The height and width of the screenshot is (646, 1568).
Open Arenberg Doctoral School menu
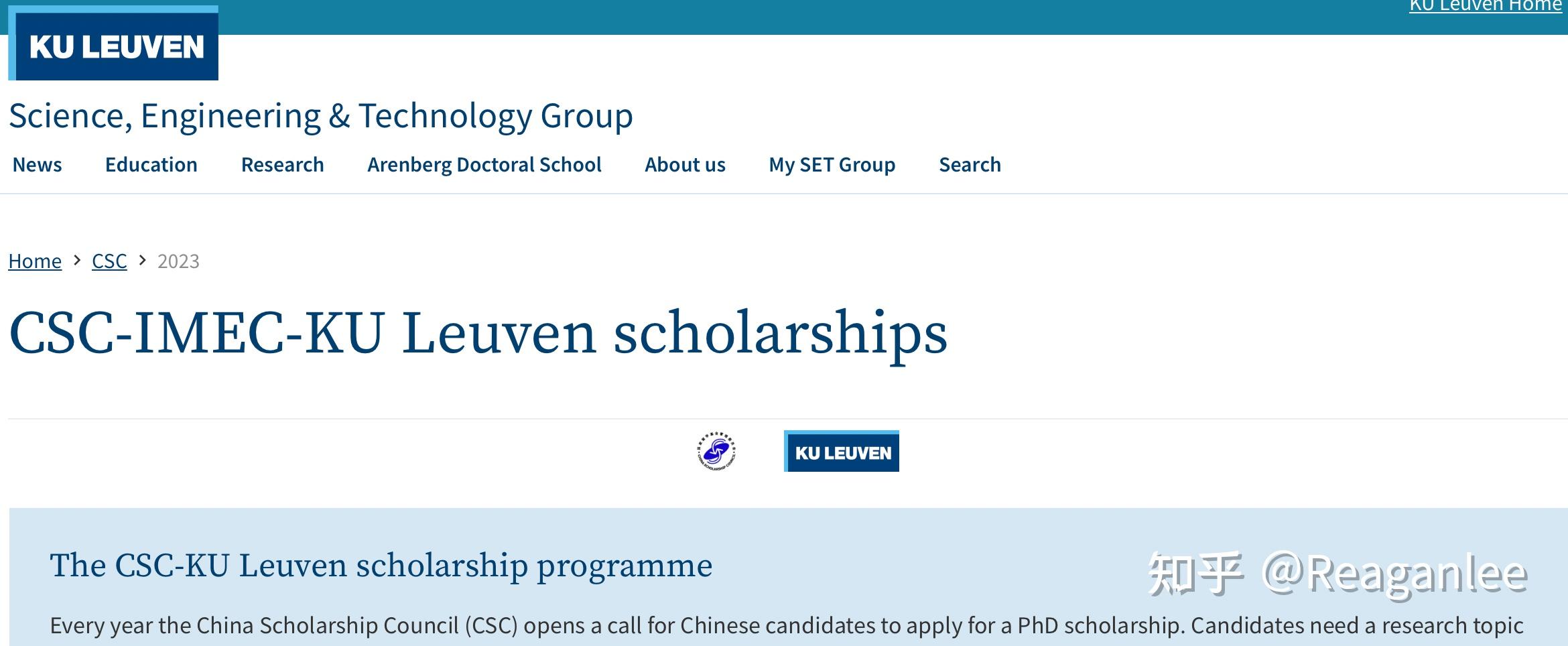pyautogui.click(x=484, y=165)
